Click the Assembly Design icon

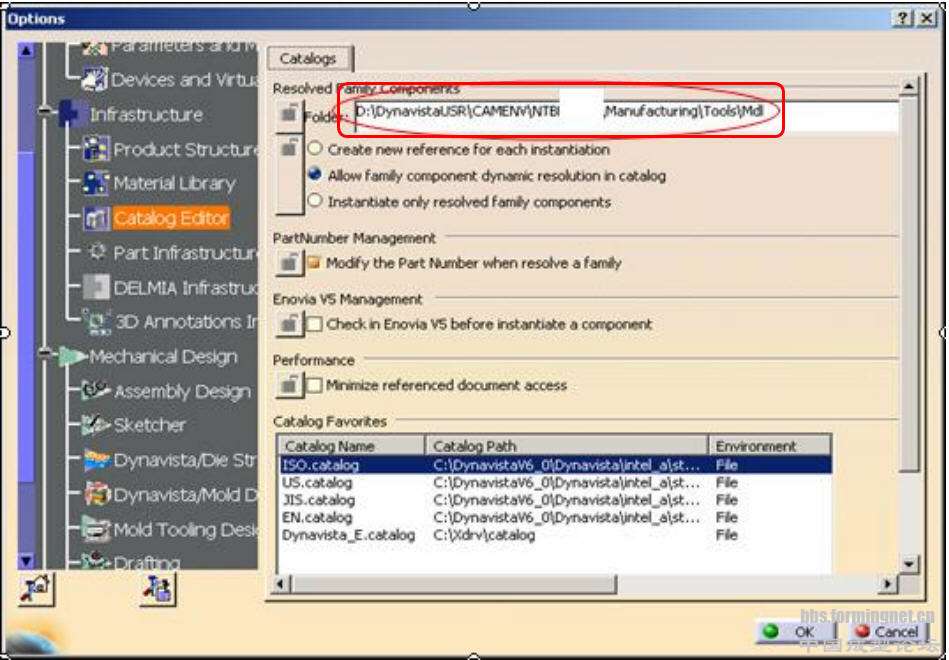click(97, 391)
